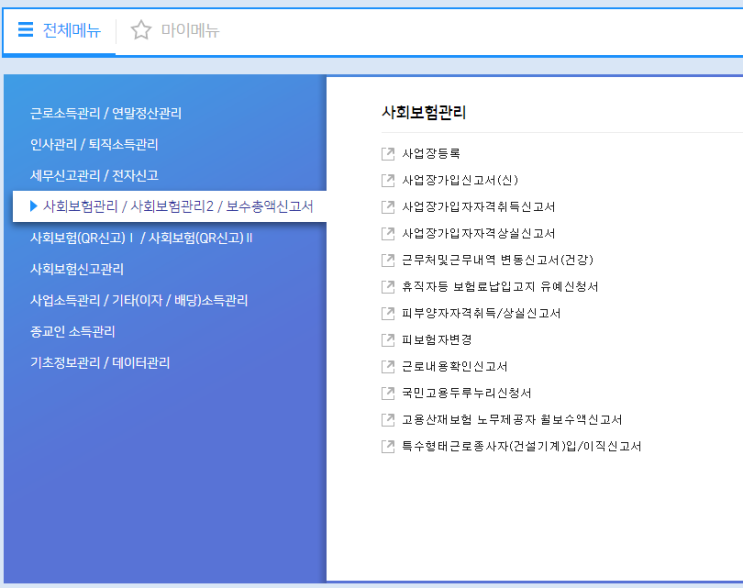743x588 pixels.
Task: Open 인사관리 / 퇴직소득관리 menu
Action: pyautogui.click(x=94, y=145)
